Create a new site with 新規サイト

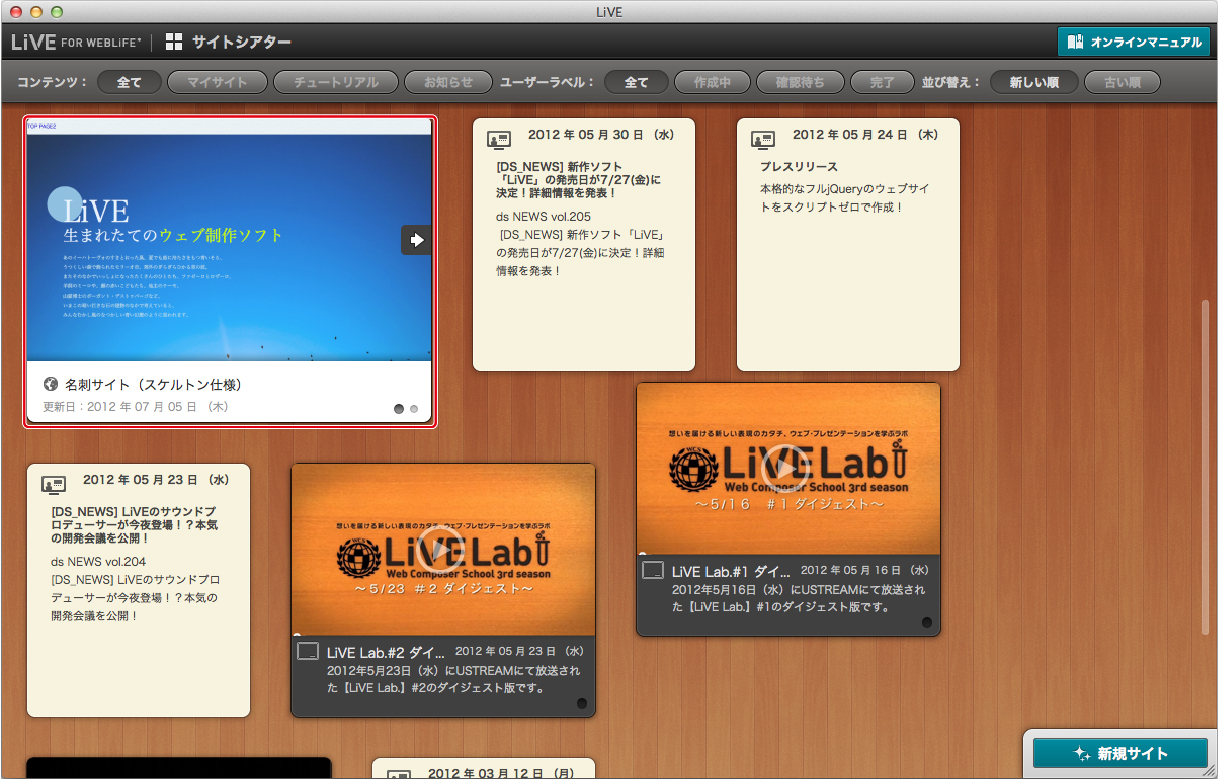point(1119,754)
